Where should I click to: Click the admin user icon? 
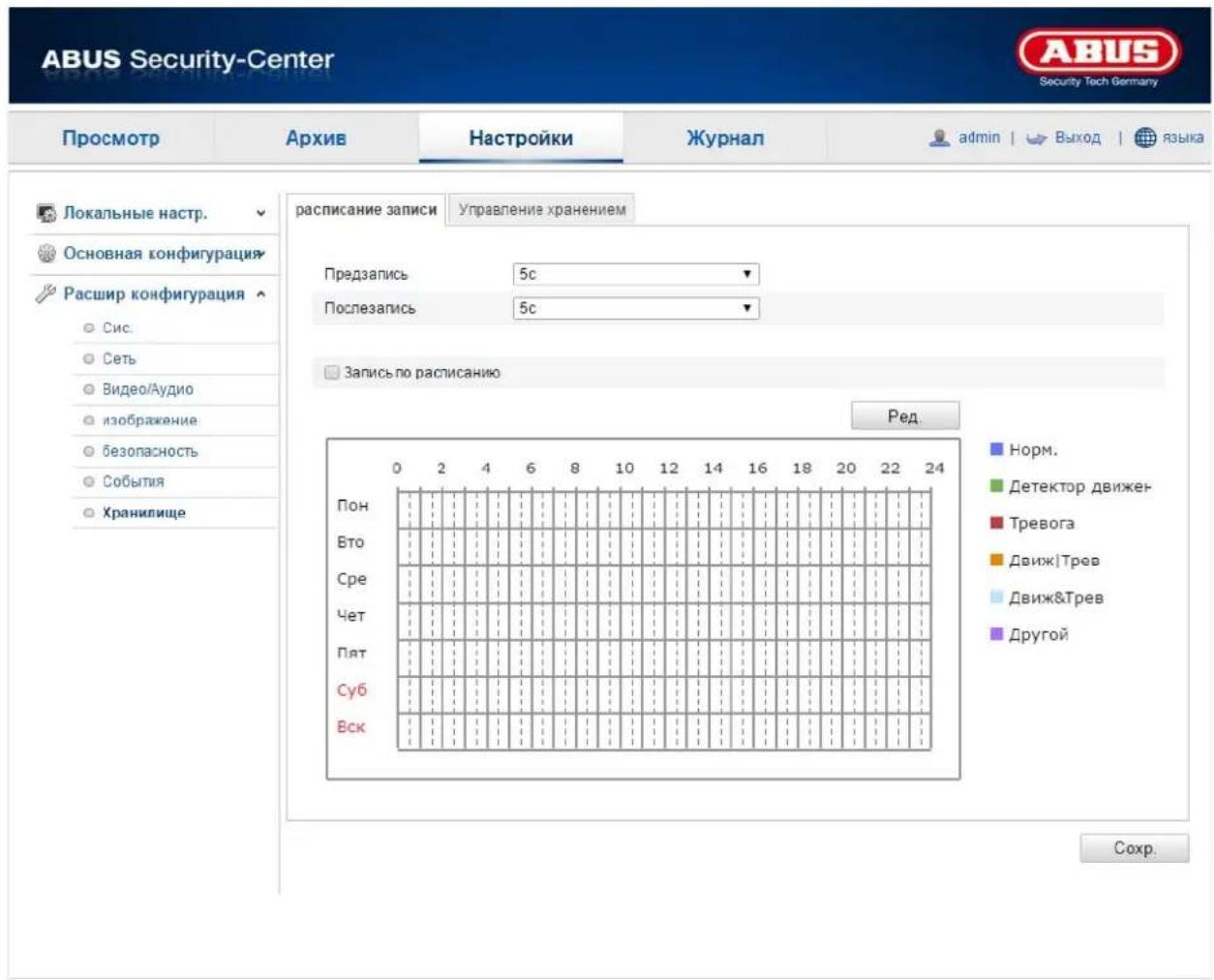pyautogui.click(x=938, y=138)
